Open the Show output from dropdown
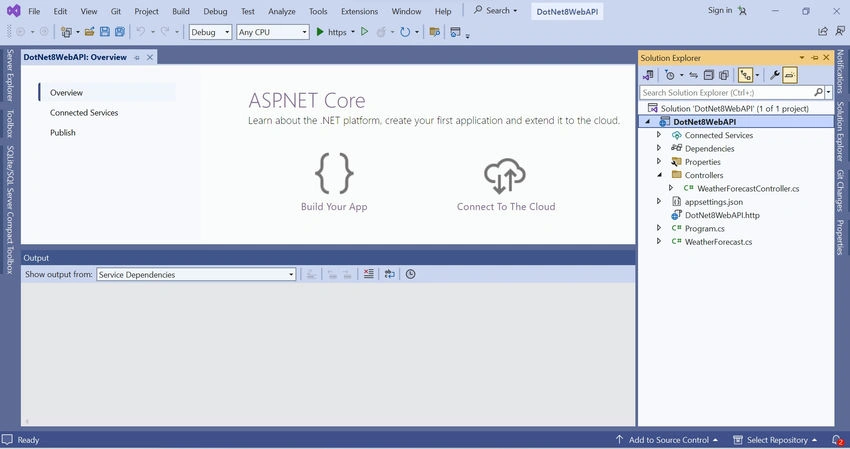 pos(196,274)
